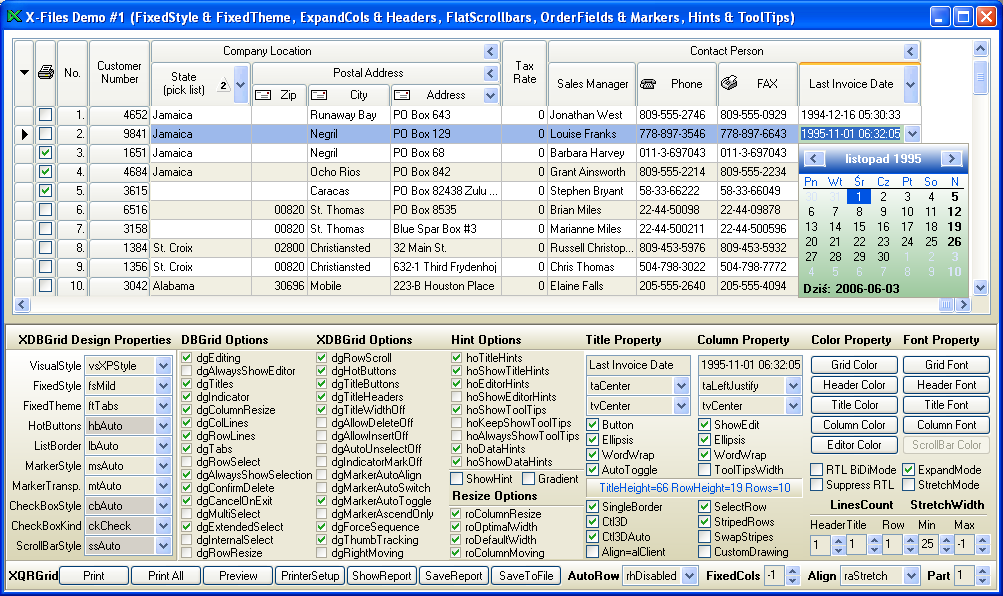Expand the Last Invoice Date header dropdown

tap(909, 84)
